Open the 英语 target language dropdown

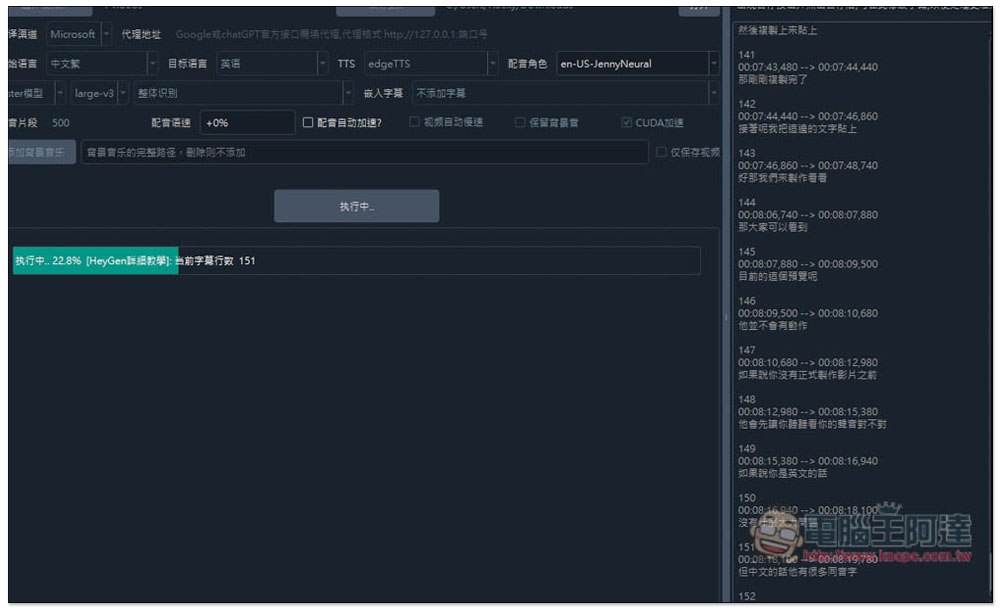pos(272,64)
